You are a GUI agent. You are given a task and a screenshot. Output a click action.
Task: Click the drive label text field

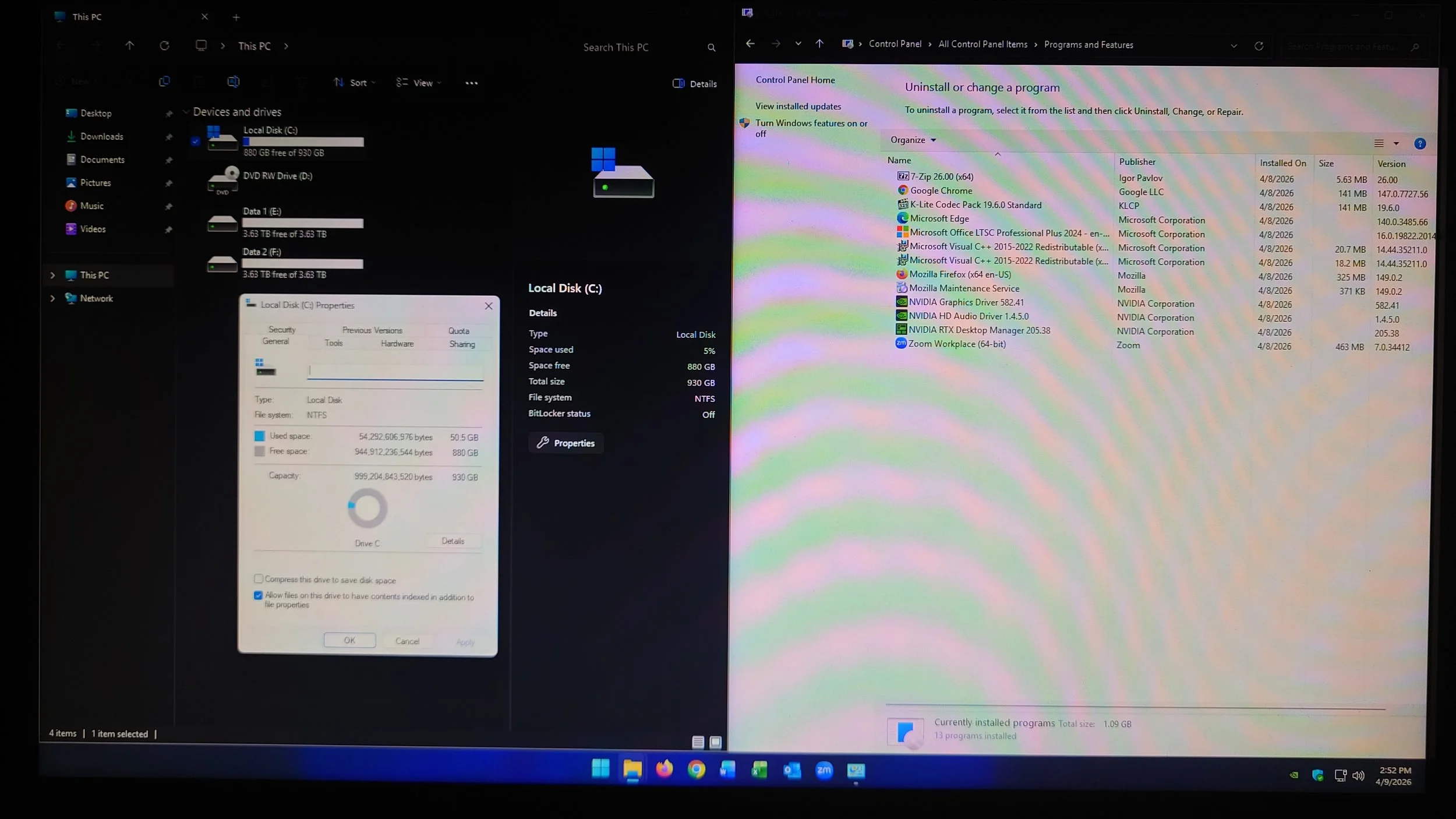395,370
